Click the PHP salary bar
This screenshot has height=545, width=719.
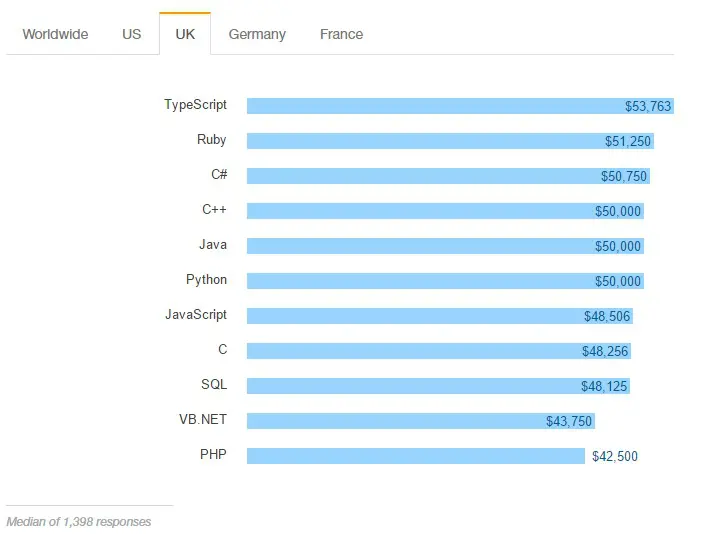click(x=416, y=456)
